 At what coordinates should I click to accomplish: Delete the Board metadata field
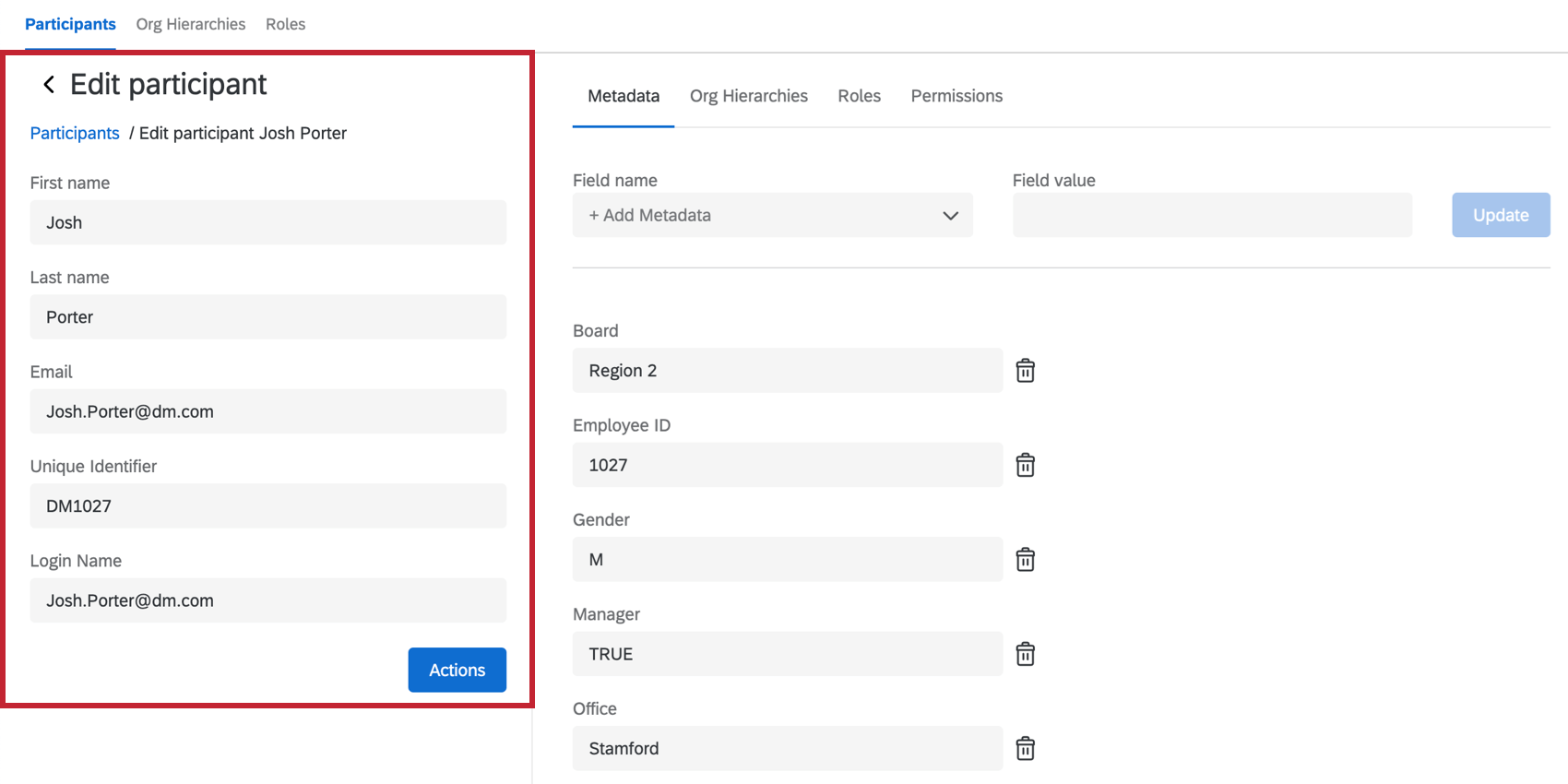(1025, 371)
